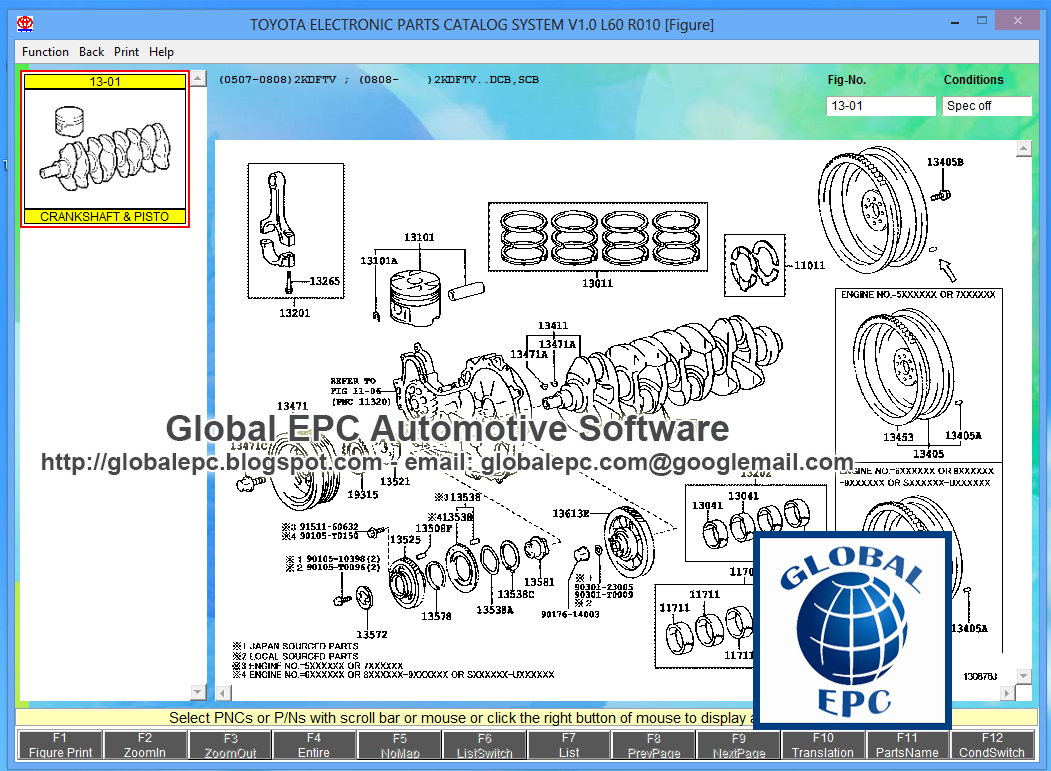Select part number 13411 crankshaft label

(x=553, y=326)
